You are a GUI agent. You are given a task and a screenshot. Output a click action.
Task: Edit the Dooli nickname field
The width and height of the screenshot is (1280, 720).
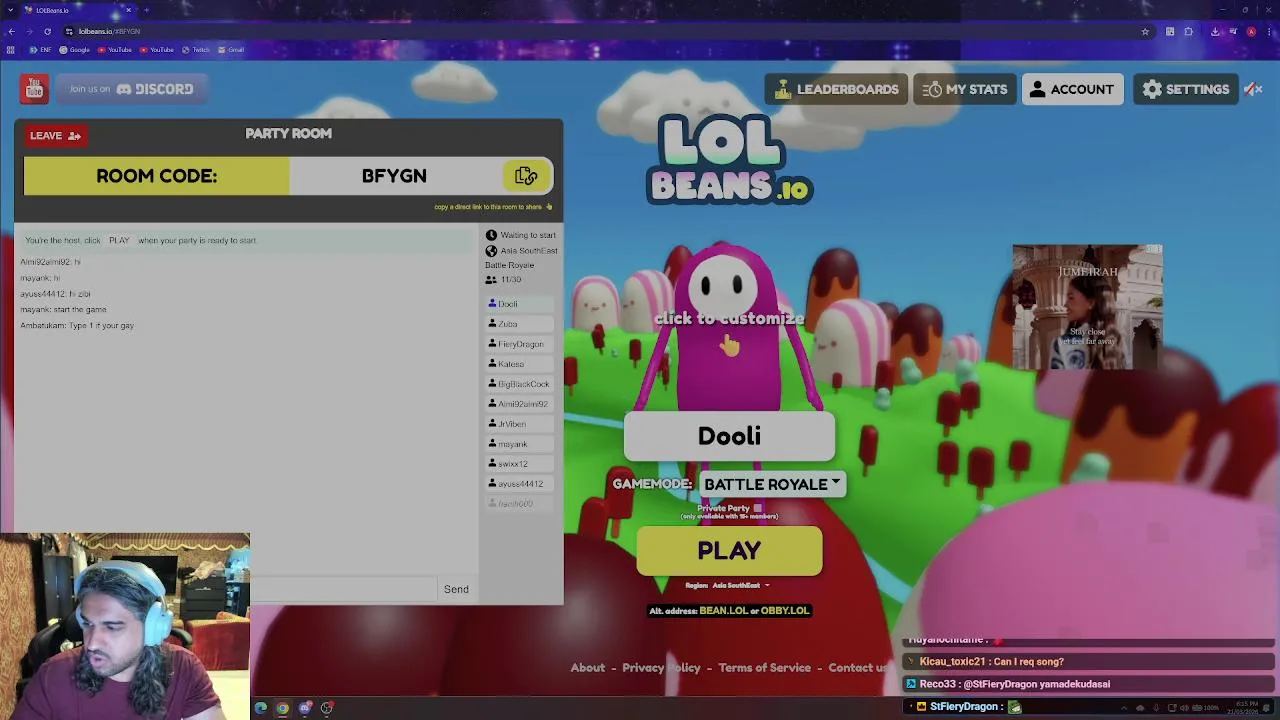[x=729, y=436]
